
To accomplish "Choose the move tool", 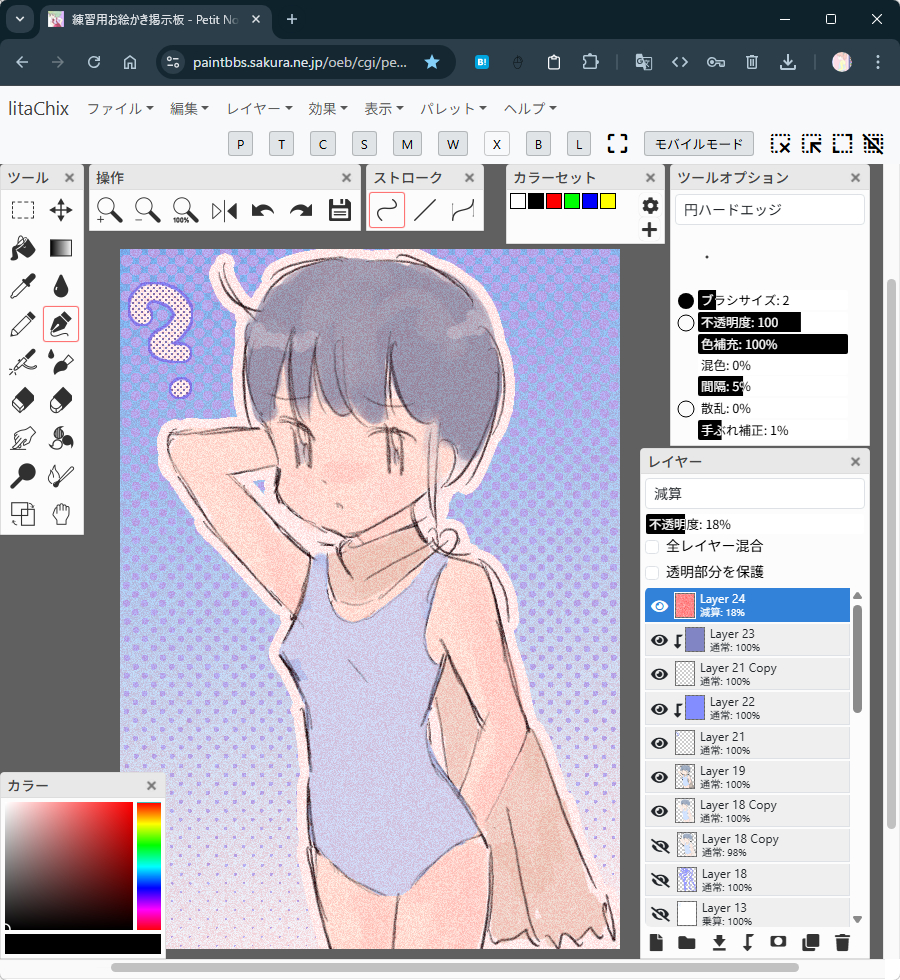I will [61, 210].
